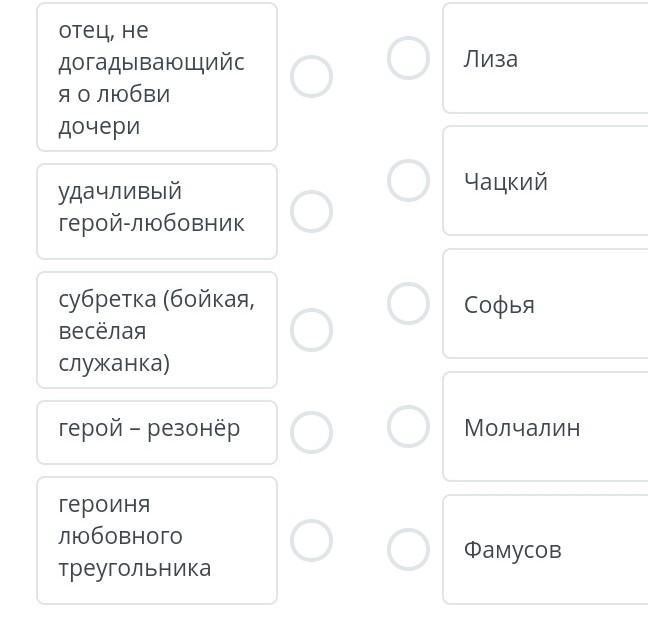This screenshot has height=641, width=648.
Task: Click the Лиза answer card
Action: point(546,58)
